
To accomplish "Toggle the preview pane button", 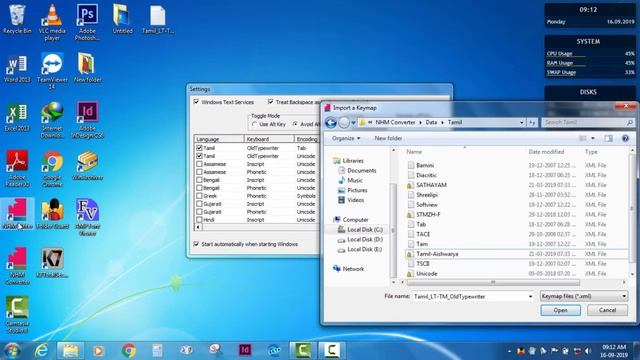I will 609,138.
